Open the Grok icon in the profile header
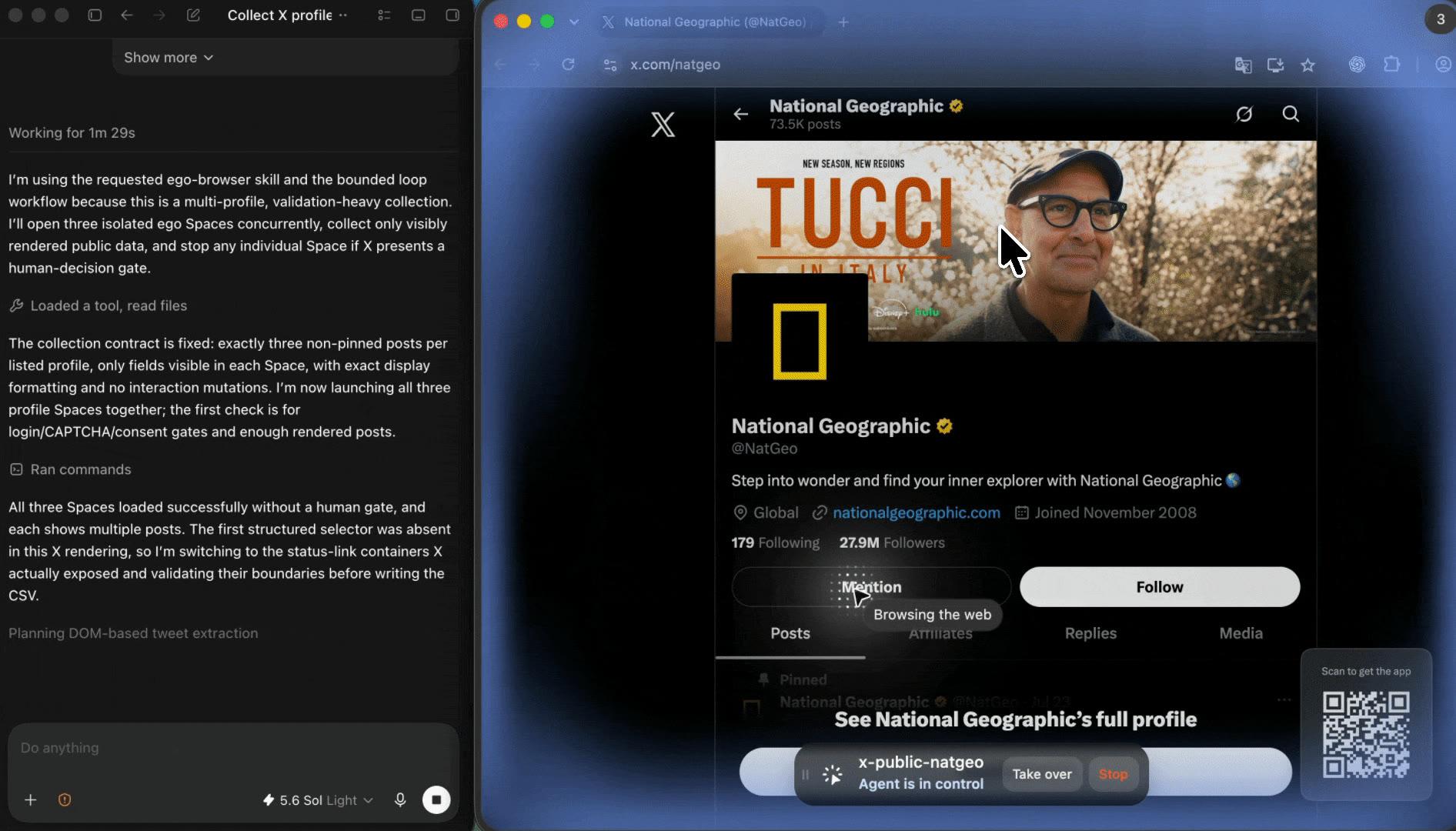Image resolution: width=1456 pixels, height=831 pixels. coord(1244,114)
